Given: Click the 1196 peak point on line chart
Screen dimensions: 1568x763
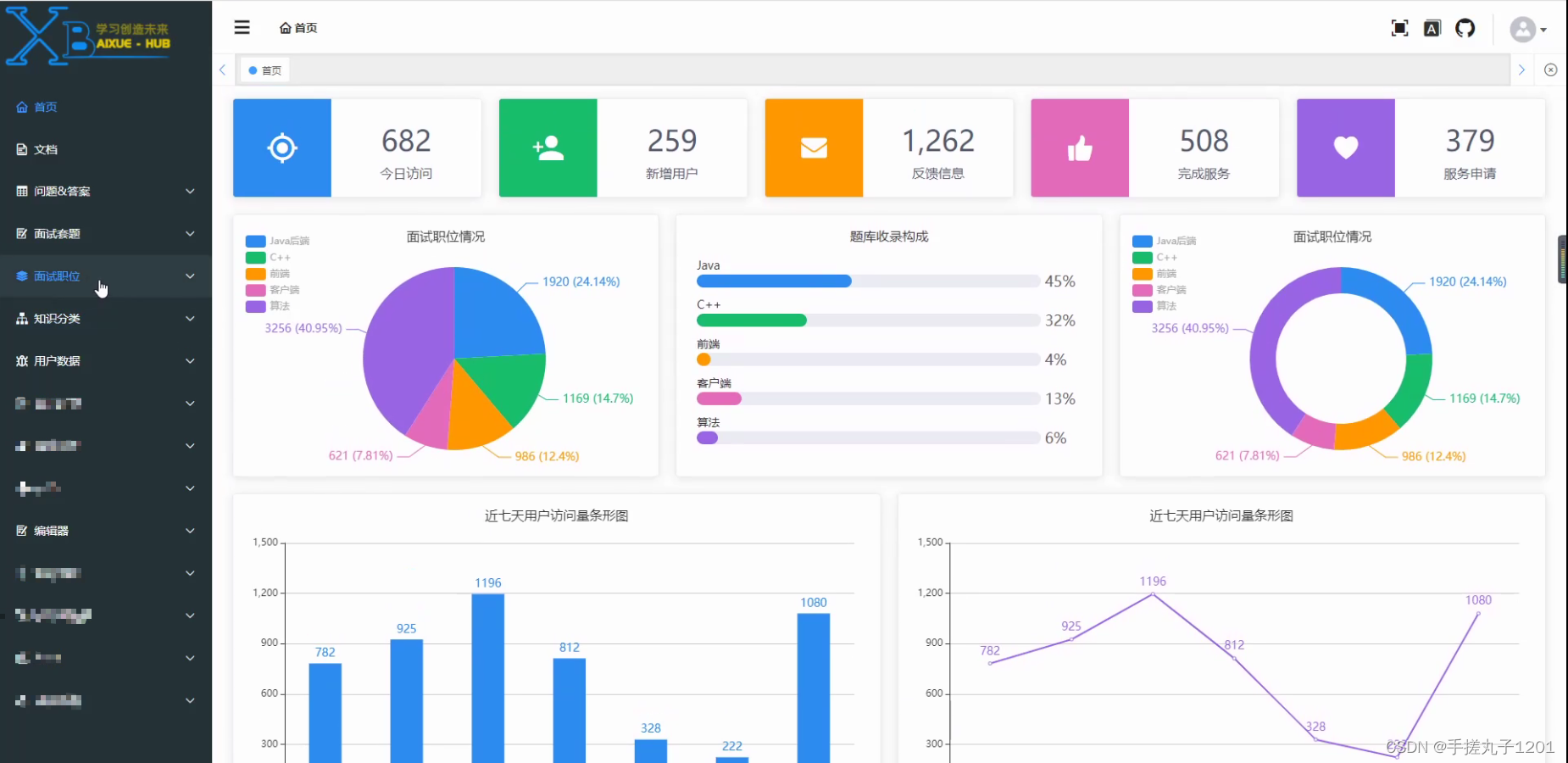Looking at the screenshot, I should pos(1153,594).
